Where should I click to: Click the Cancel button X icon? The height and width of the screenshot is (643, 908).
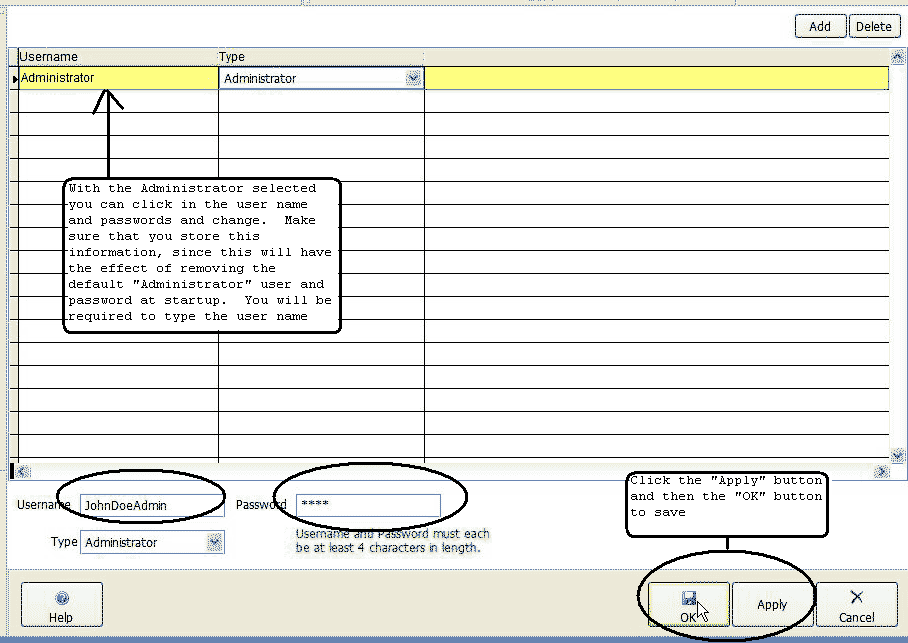pos(856,597)
